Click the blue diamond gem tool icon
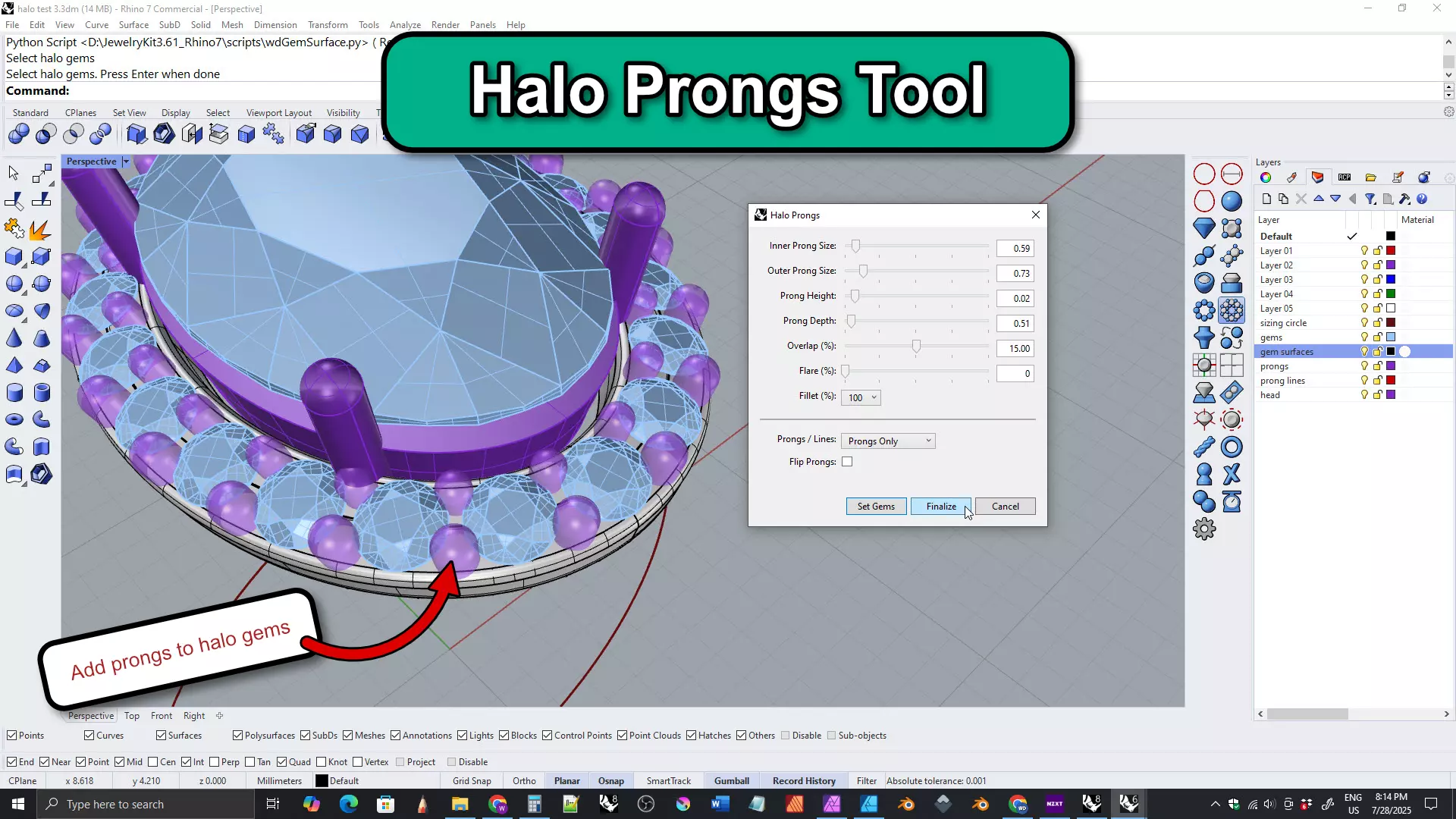The height and width of the screenshot is (819, 1456). tap(1203, 227)
